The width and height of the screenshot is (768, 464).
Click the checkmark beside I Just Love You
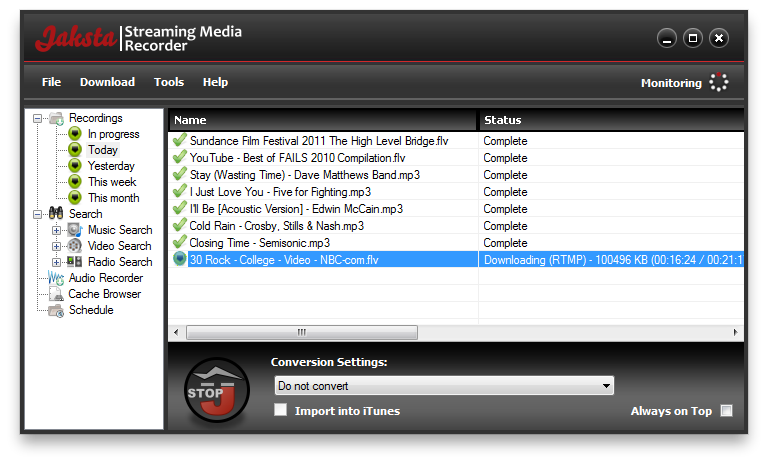(x=180, y=191)
